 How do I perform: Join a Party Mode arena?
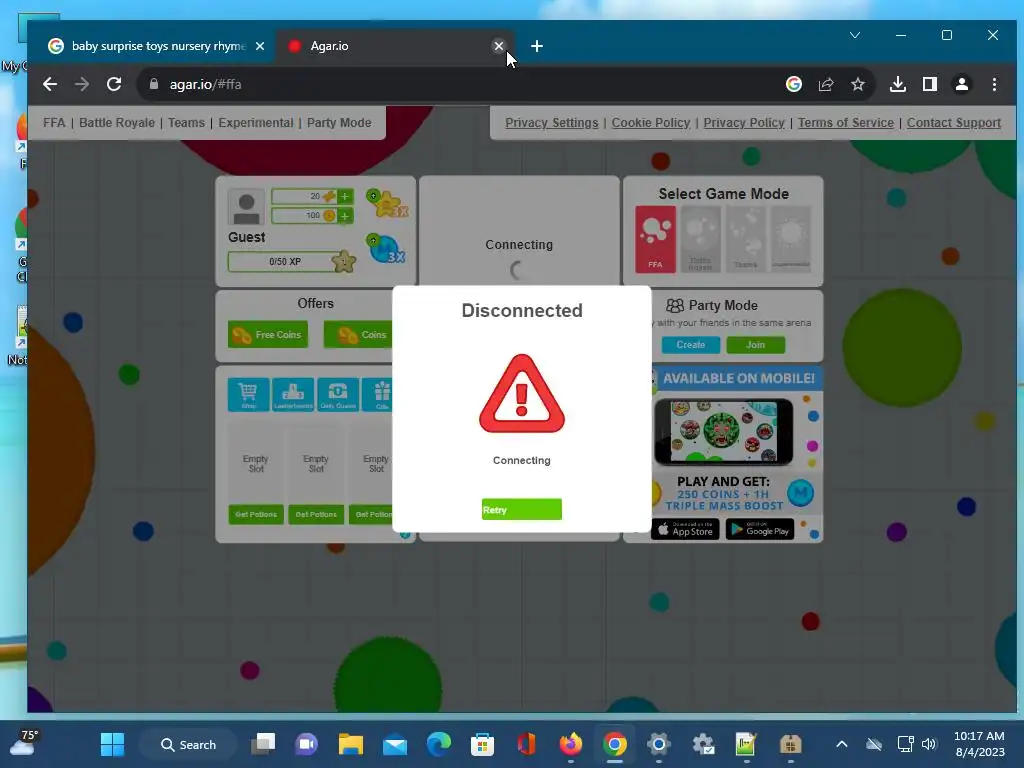click(756, 344)
